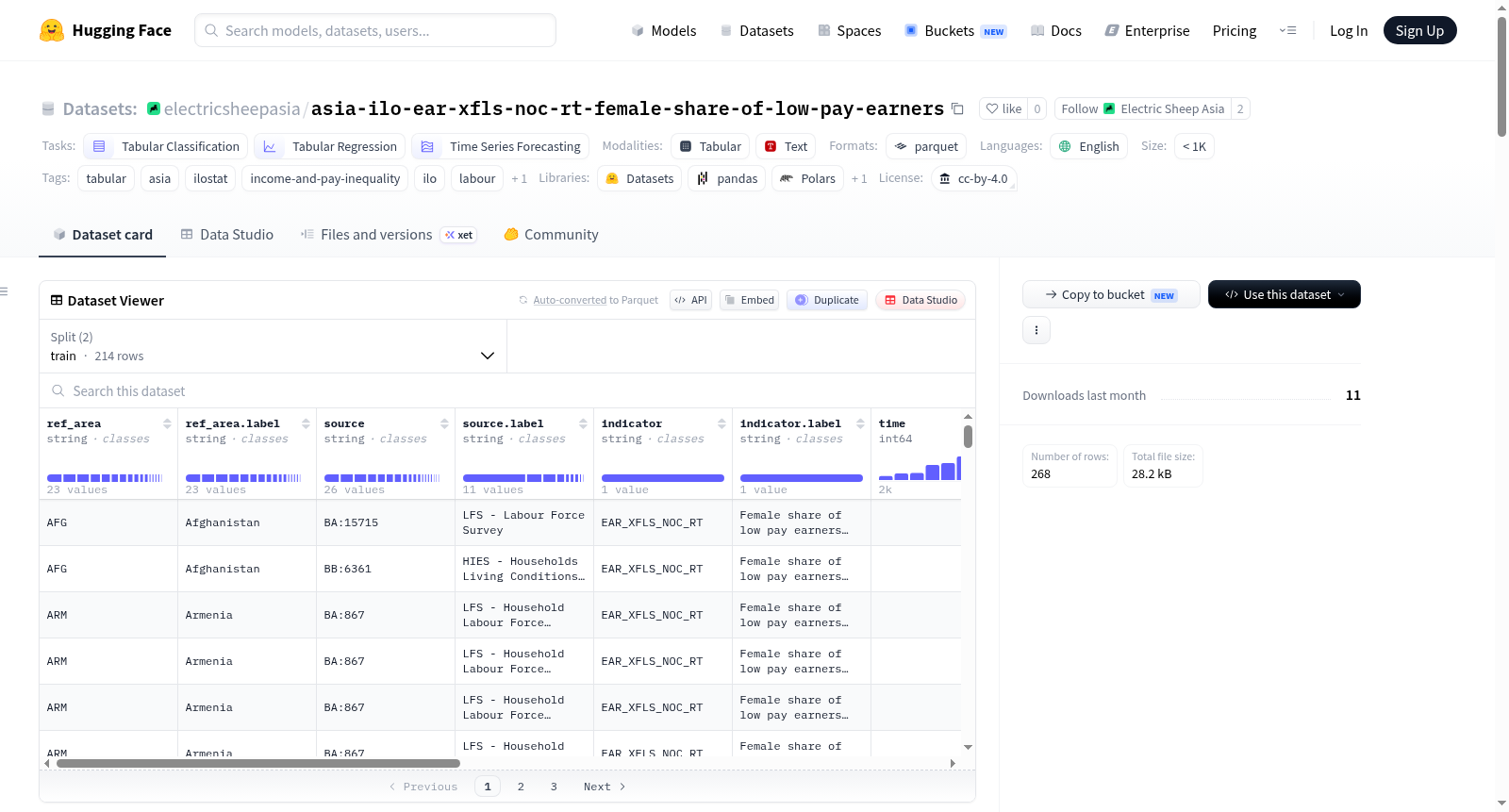Screen dimensions: 1509x812
Task: Sort the ref_area.label column
Action: point(306,423)
